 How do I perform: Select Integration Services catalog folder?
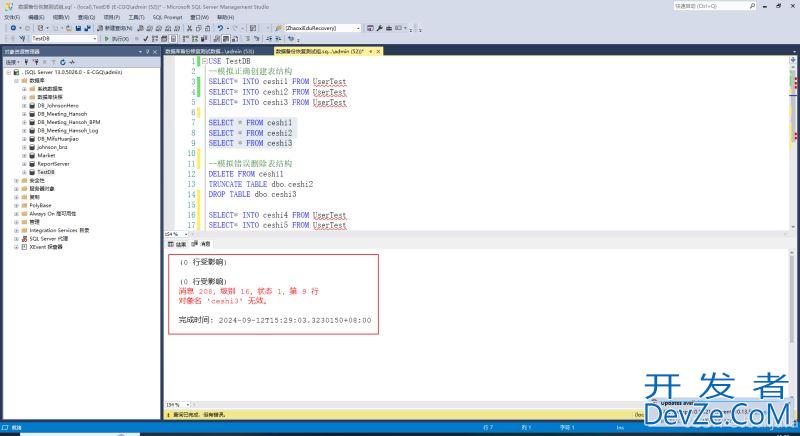[x=59, y=230]
